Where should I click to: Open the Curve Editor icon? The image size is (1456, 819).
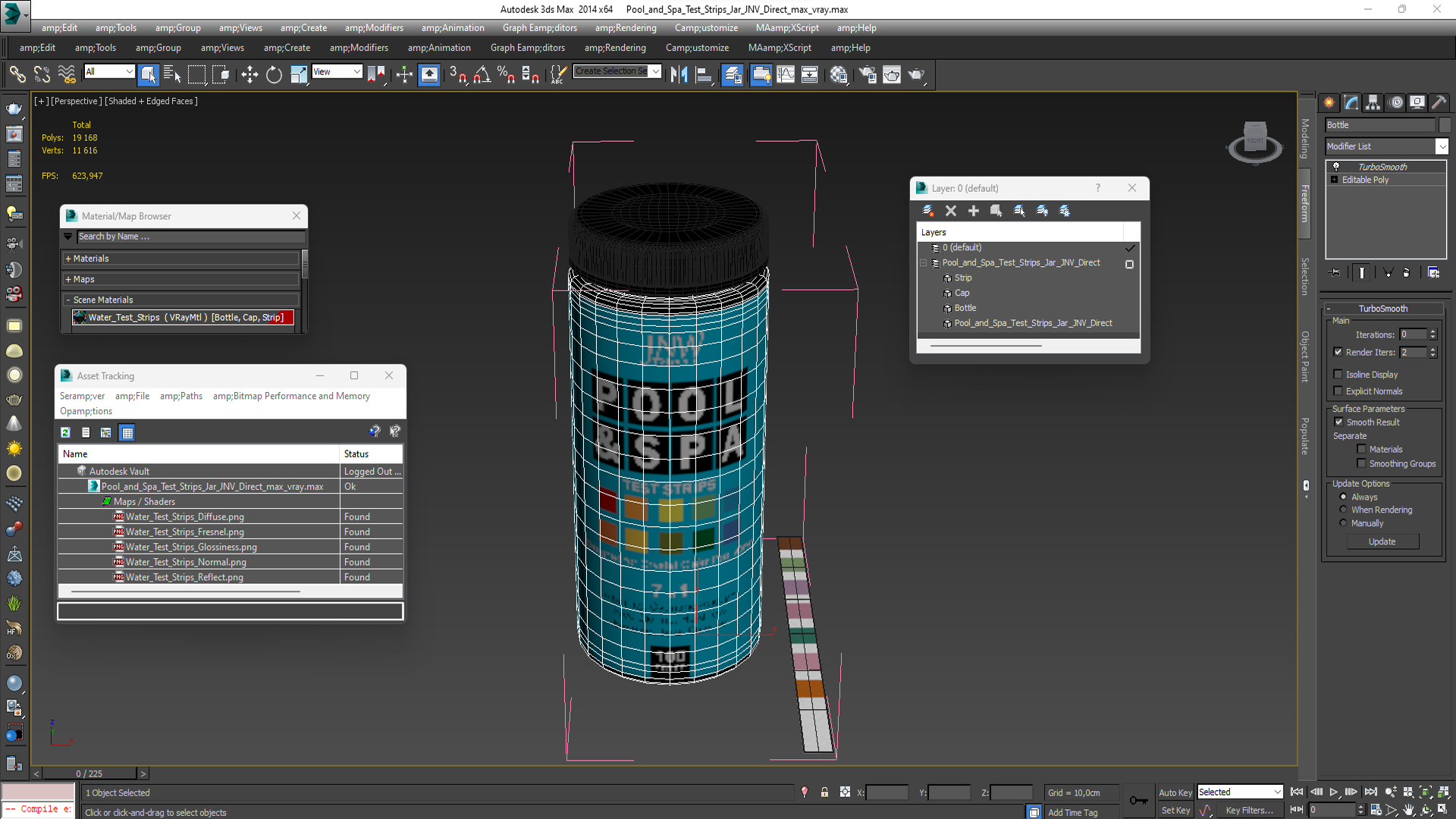786,74
